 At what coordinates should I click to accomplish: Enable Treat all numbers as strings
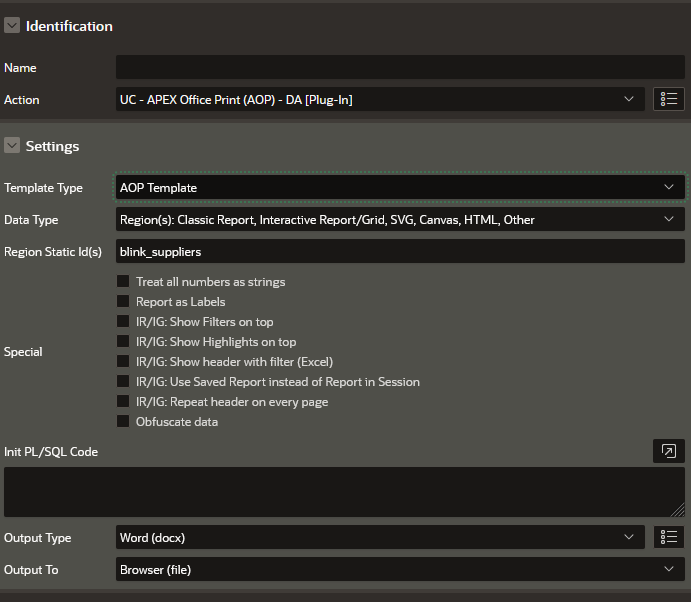pyautogui.click(x=123, y=282)
